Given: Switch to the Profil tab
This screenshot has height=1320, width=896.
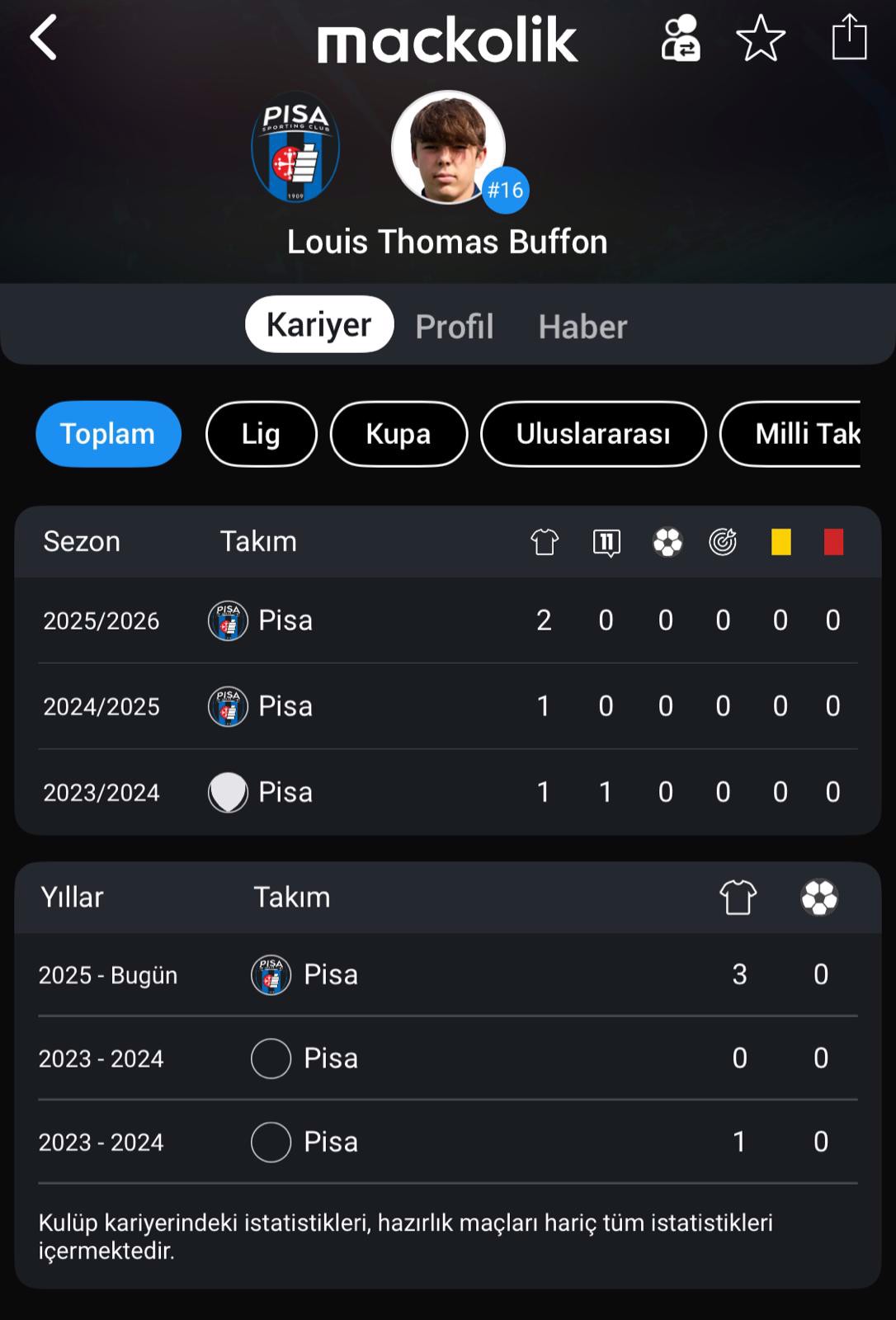Looking at the screenshot, I should pos(455,326).
